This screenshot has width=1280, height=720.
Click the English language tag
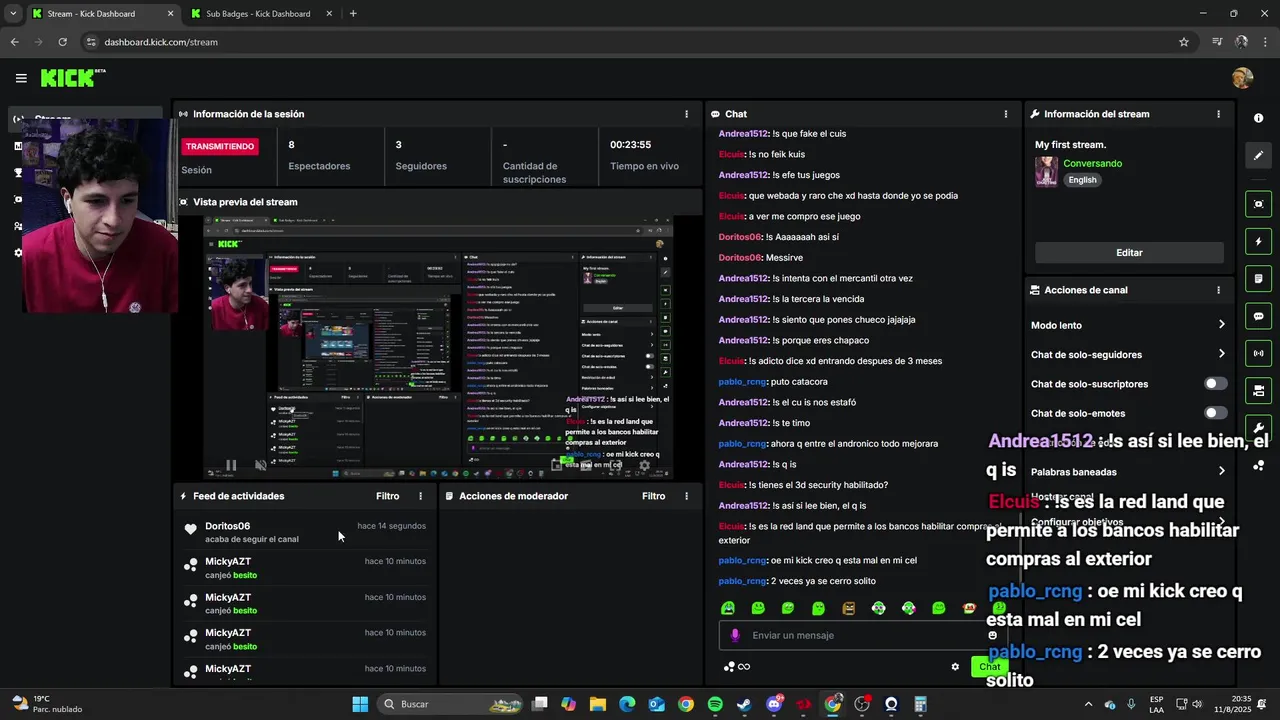coord(1082,180)
